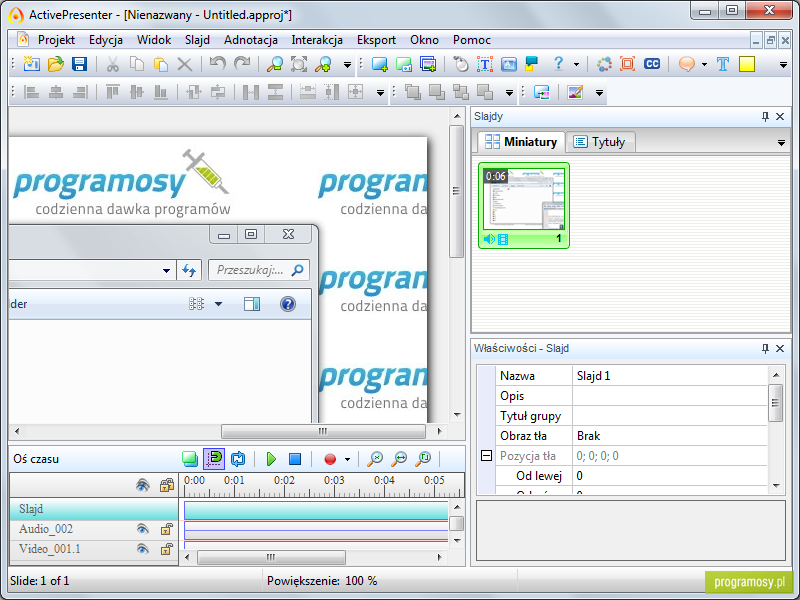Open dropdown beside speech balloon icon
This screenshot has height=600, width=800.
click(705, 65)
